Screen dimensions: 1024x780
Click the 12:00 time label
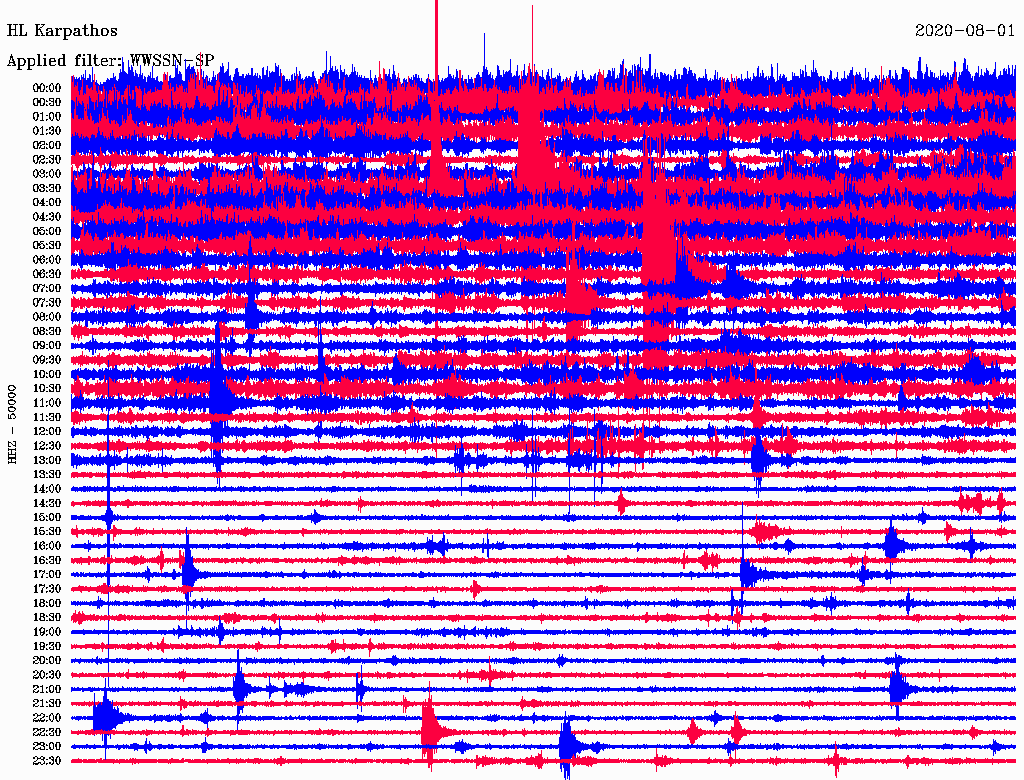(x=47, y=431)
